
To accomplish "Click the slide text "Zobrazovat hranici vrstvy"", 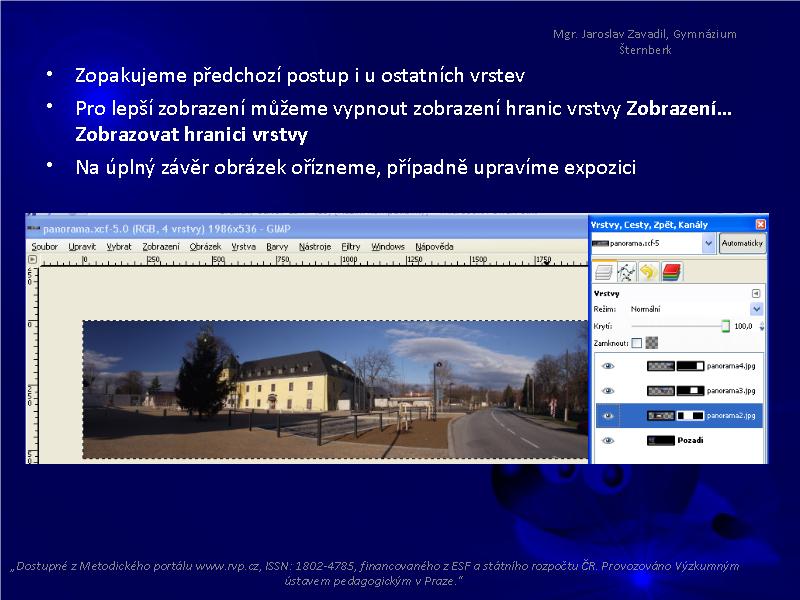I will [191, 135].
